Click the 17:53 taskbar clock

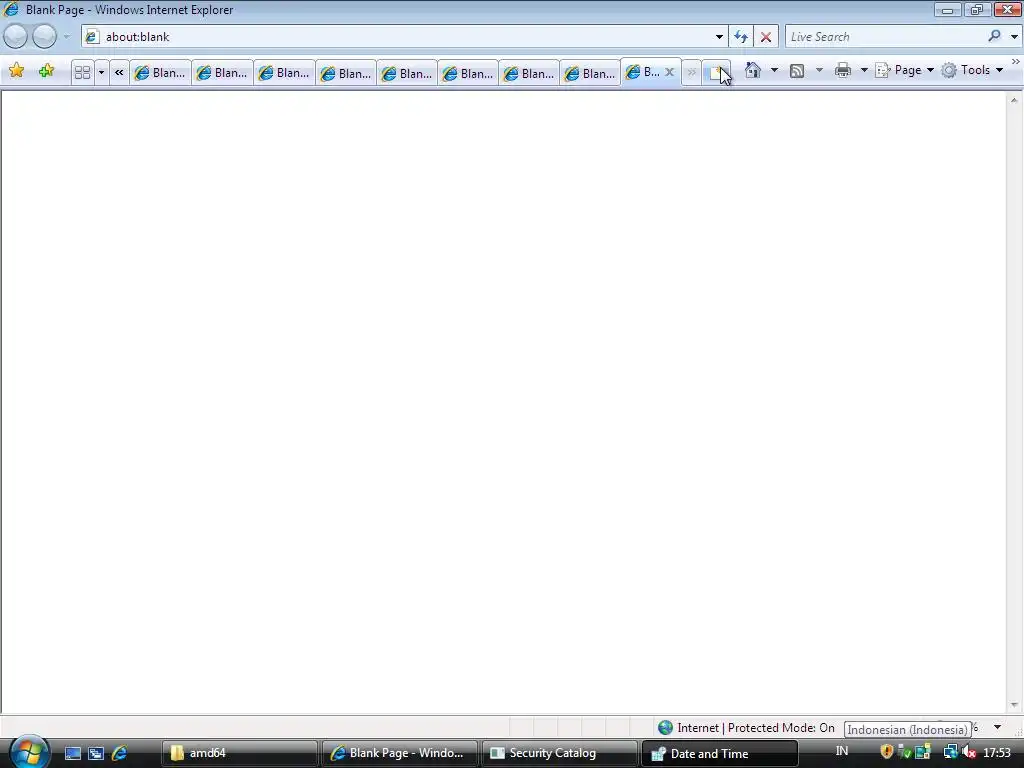(997, 753)
